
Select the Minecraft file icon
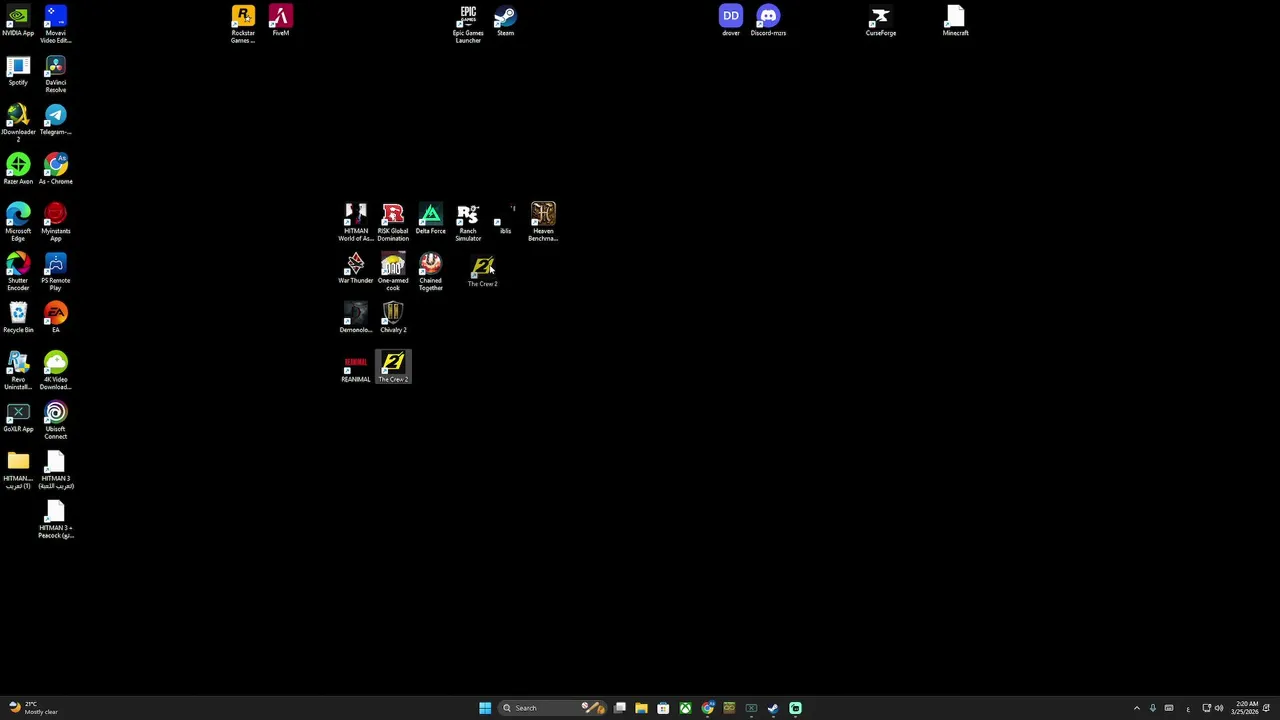pyautogui.click(x=955, y=21)
